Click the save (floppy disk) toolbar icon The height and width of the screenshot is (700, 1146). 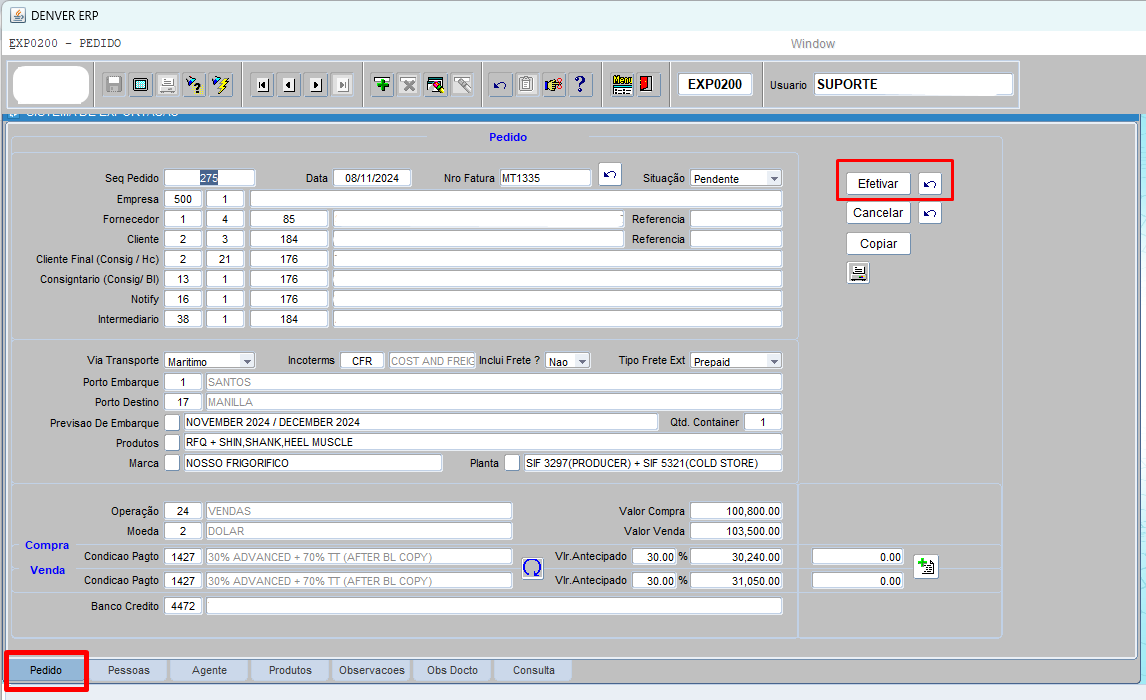[x=114, y=85]
